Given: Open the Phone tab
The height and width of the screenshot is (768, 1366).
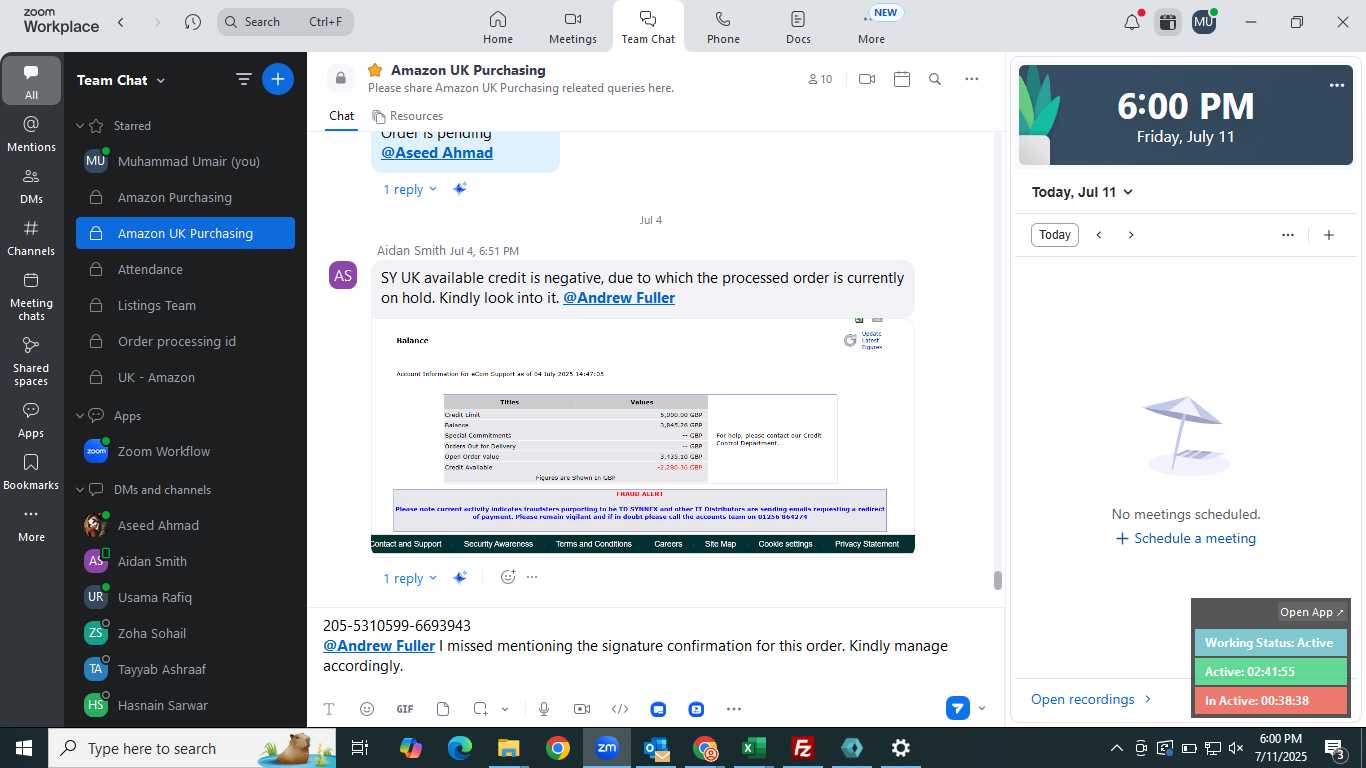Looking at the screenshot, I should click(723, 27).
